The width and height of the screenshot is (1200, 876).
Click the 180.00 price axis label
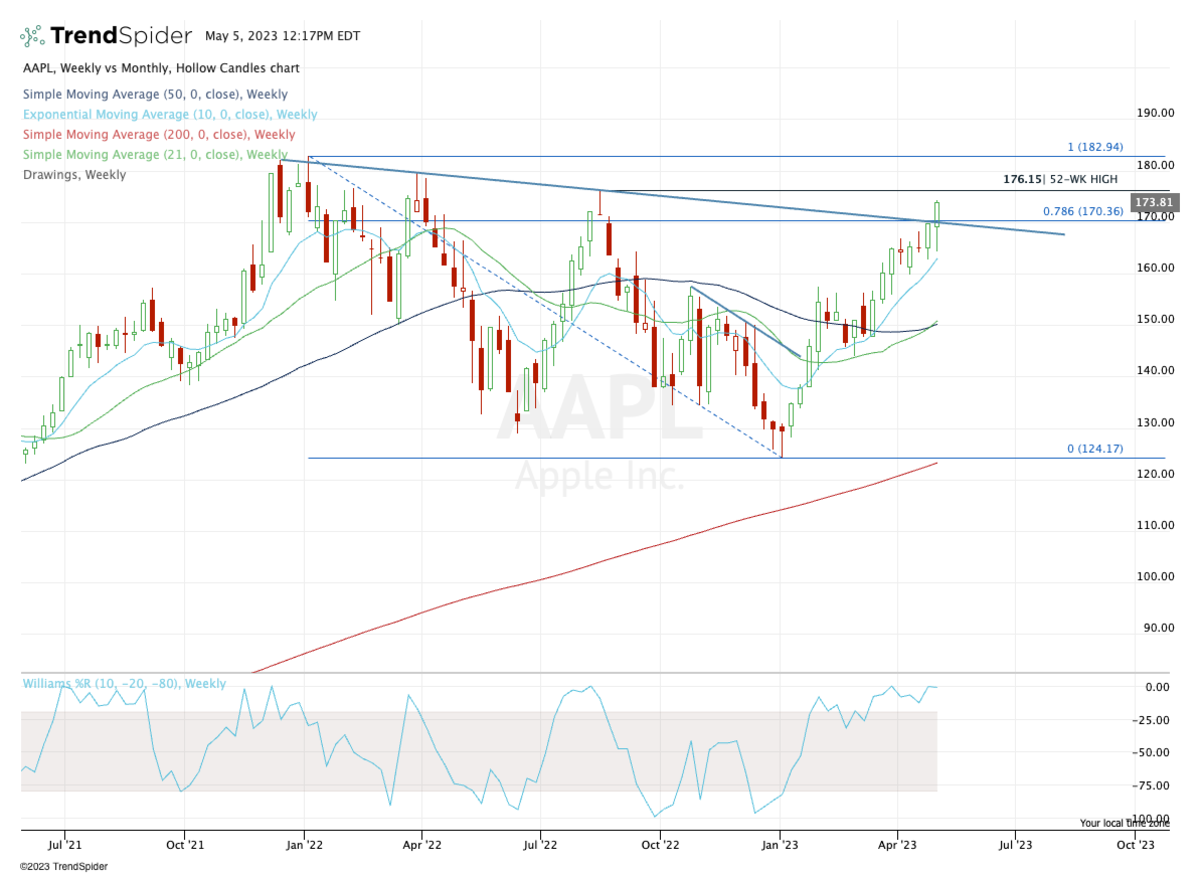pyautogui.click(x=1154, y=165)
